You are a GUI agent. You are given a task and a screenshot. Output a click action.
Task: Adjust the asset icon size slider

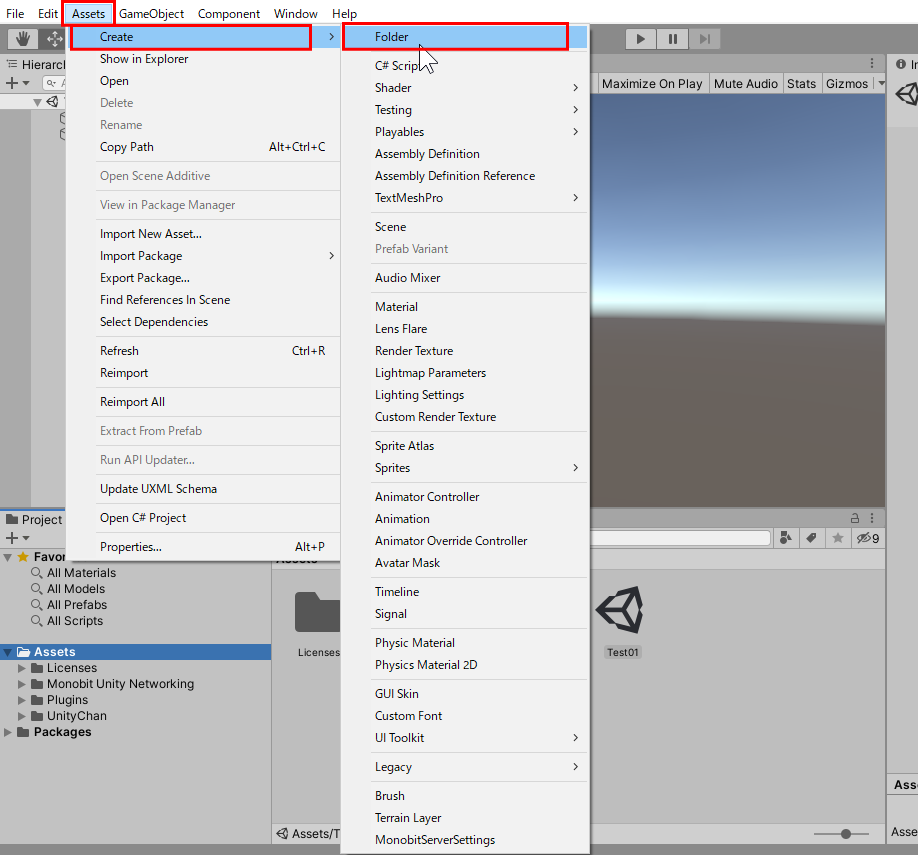pos(845,833)
